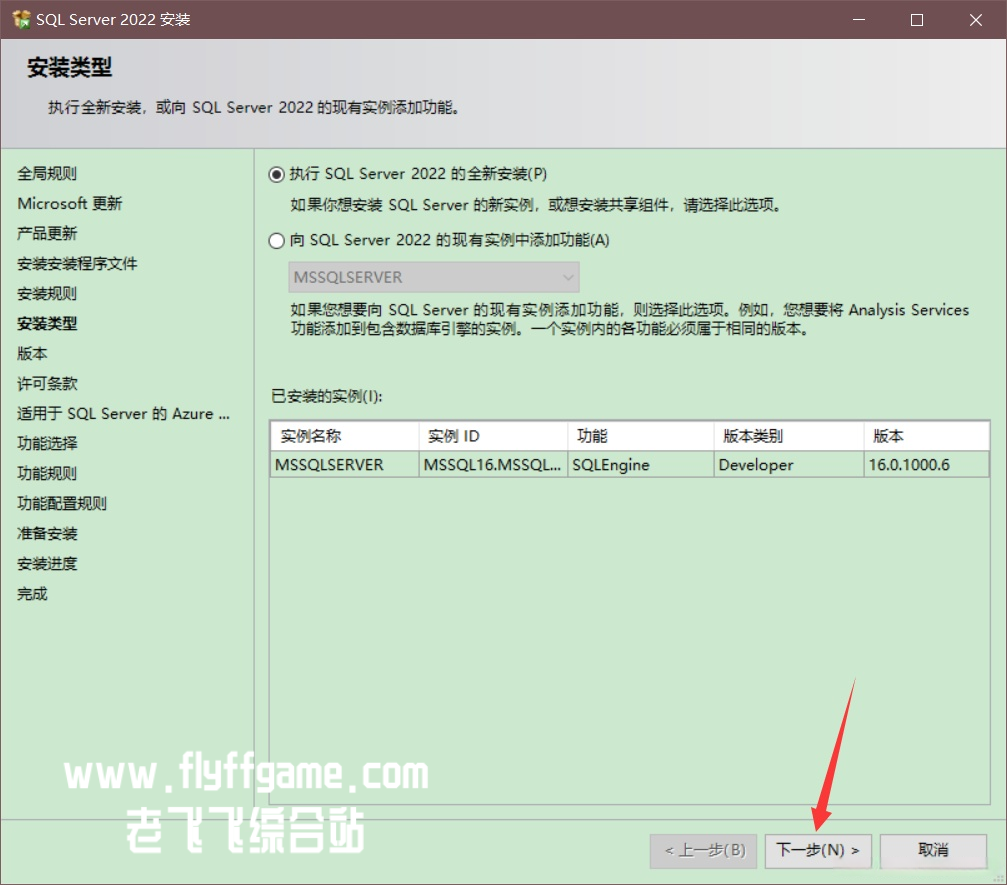
Task: Select the 版本 step in sidebar
Action: pos(32,354)
